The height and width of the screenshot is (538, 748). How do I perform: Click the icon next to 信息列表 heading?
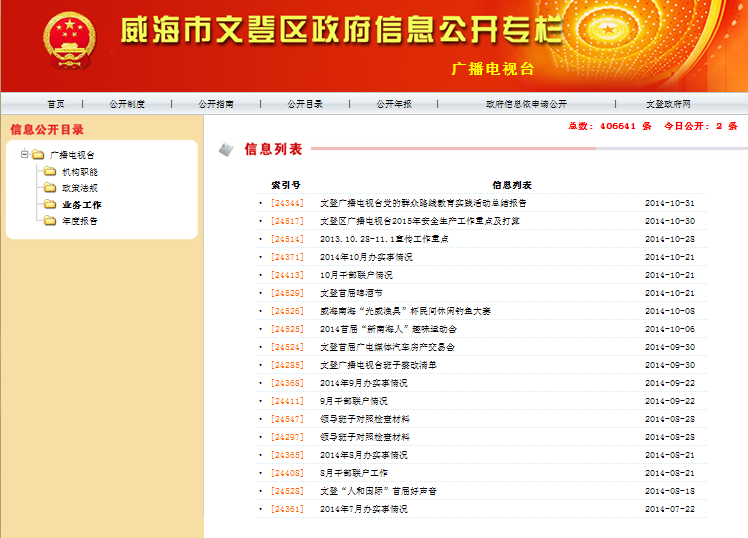(227, 149)
